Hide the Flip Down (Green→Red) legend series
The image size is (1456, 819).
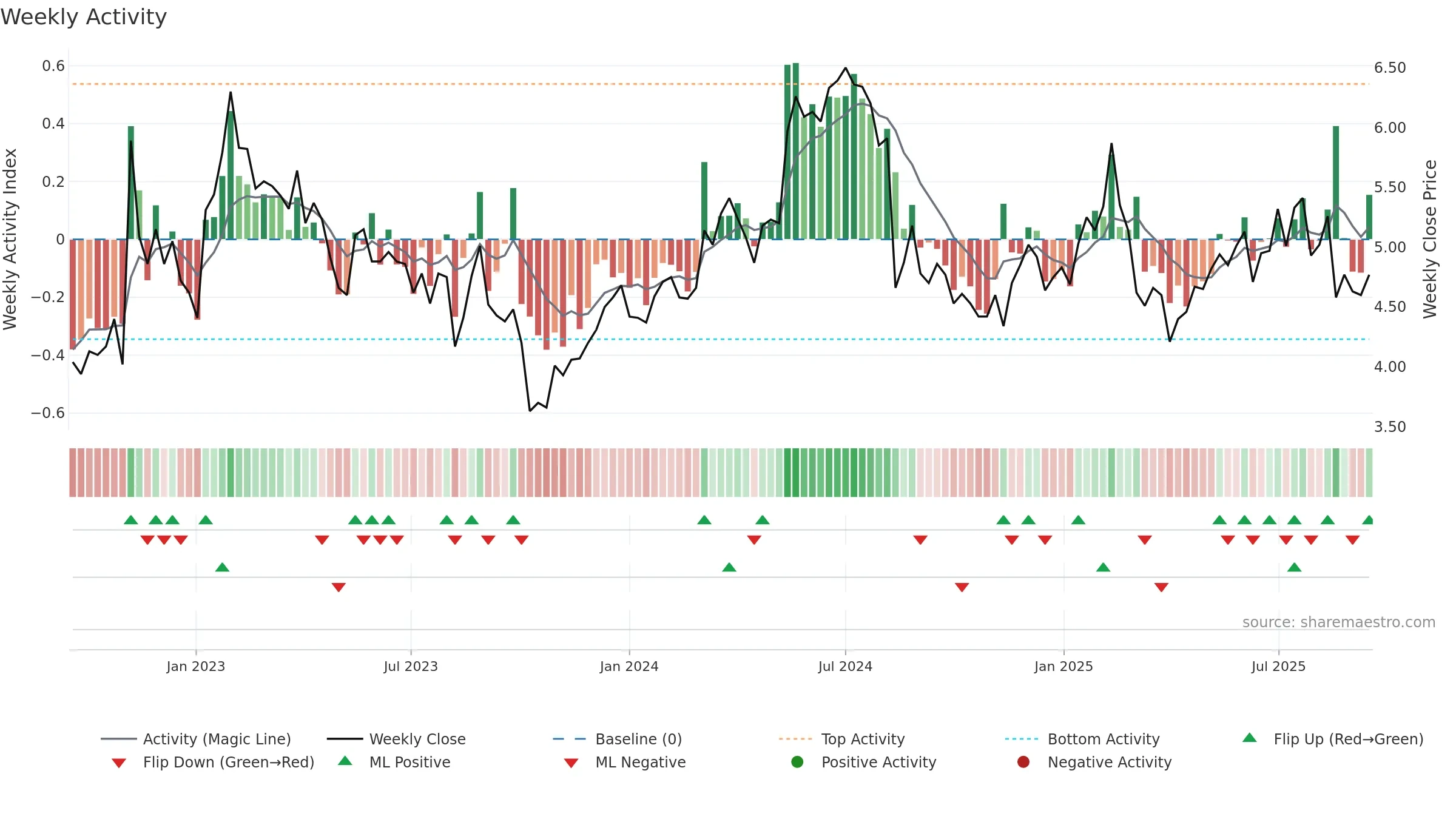pyautogui.click(x=213, y=762)
